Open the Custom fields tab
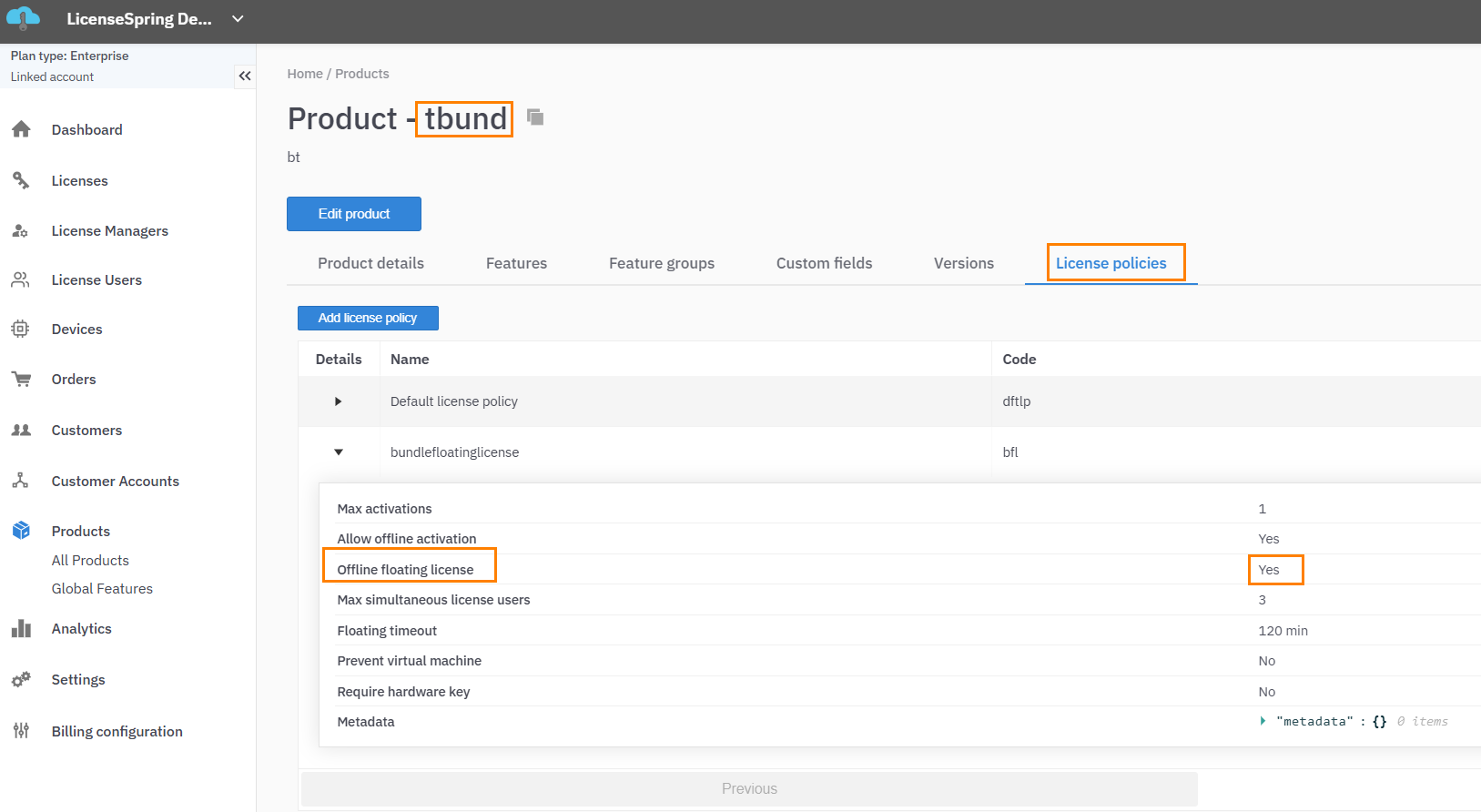This screenshot has height=812, width=1481. tap(824, 263)
